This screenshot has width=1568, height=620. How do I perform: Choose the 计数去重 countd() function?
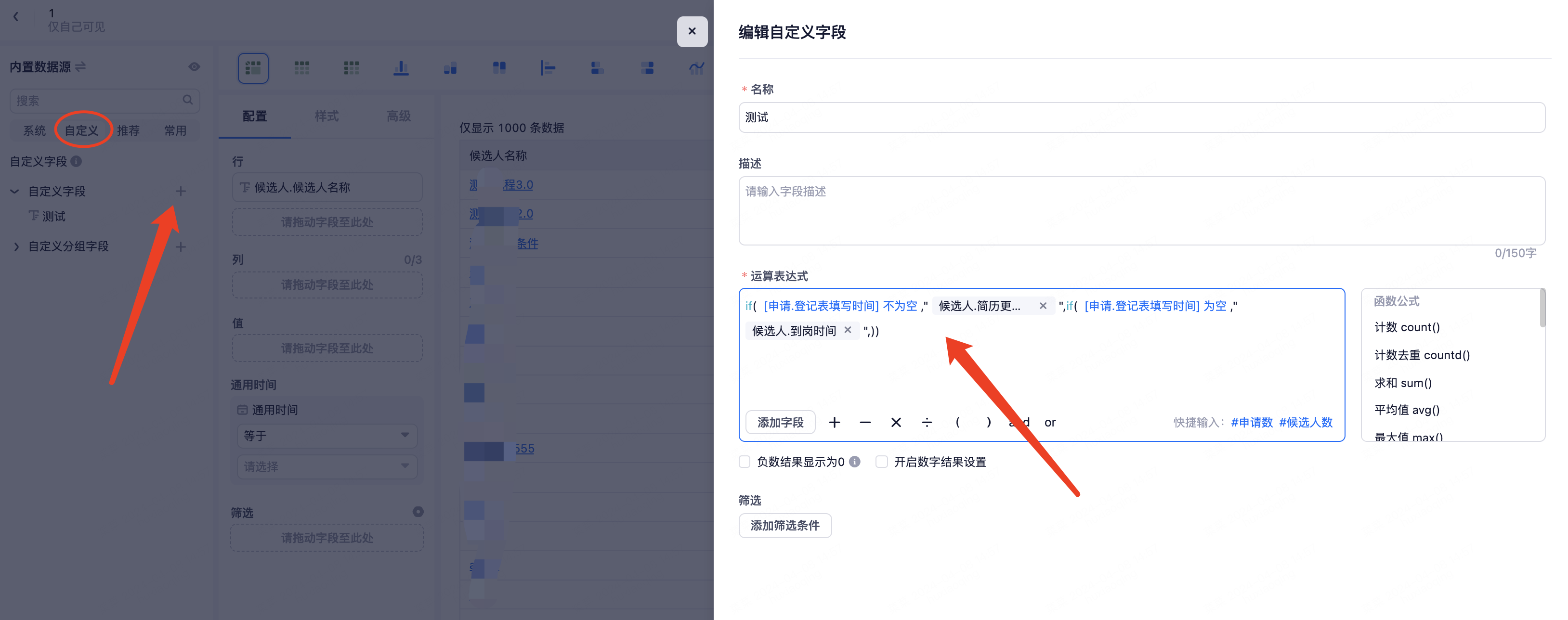(x=1422, y=355)
